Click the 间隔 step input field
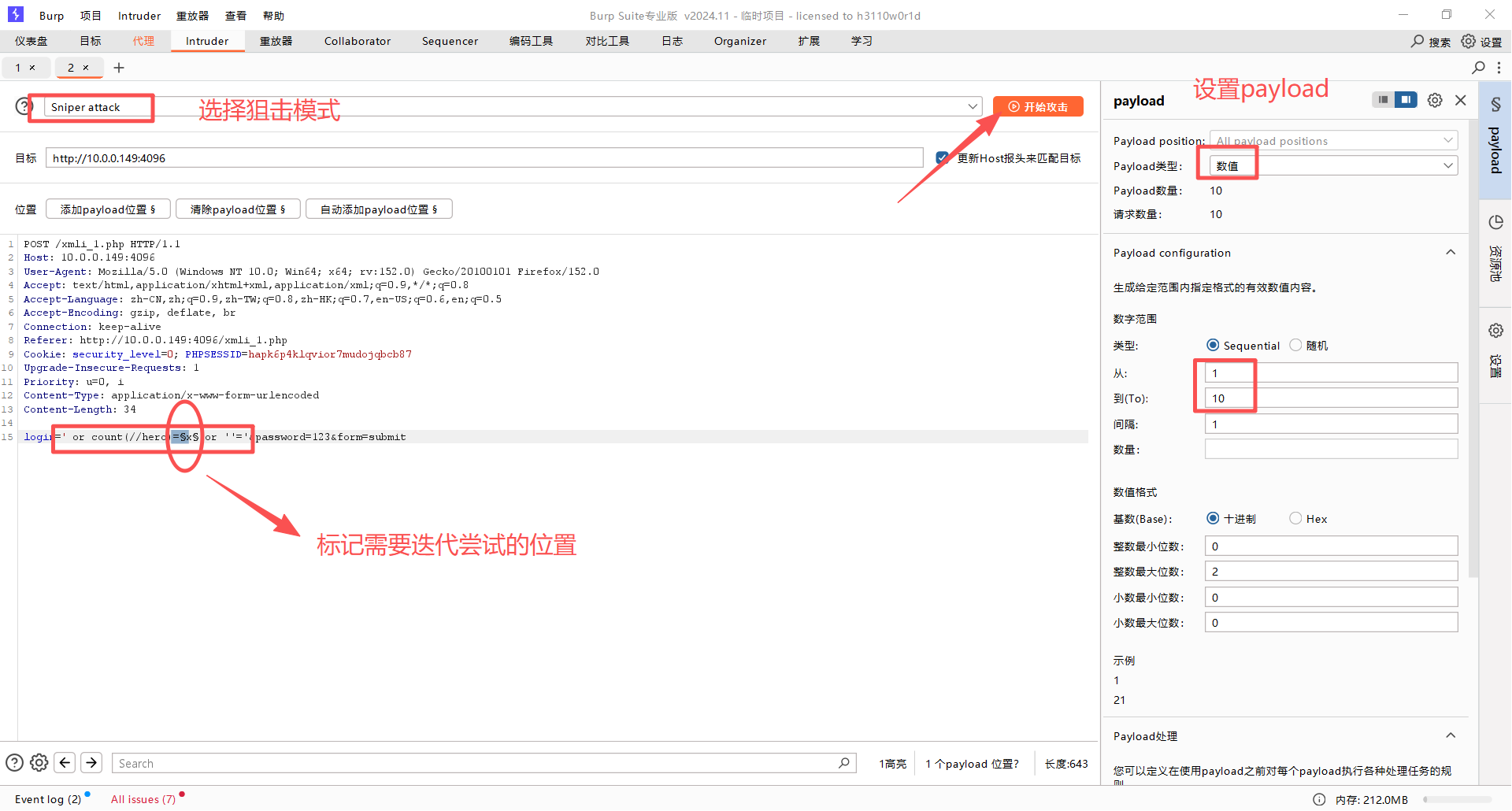Viewport: 1512px width, 811px height. tap(1331, 424)
